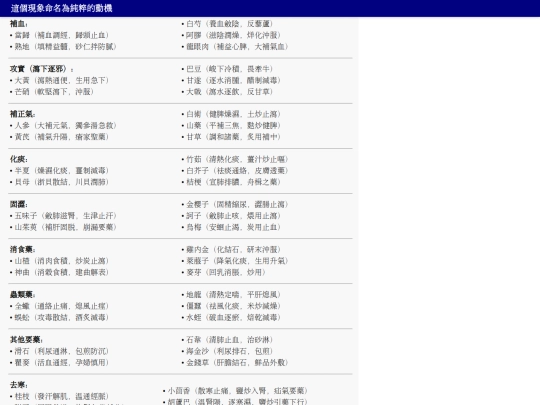Viewport: 540px width, 405px height.
Task: Select the 蟲類藥 section heading
Action: click(22, 294)
